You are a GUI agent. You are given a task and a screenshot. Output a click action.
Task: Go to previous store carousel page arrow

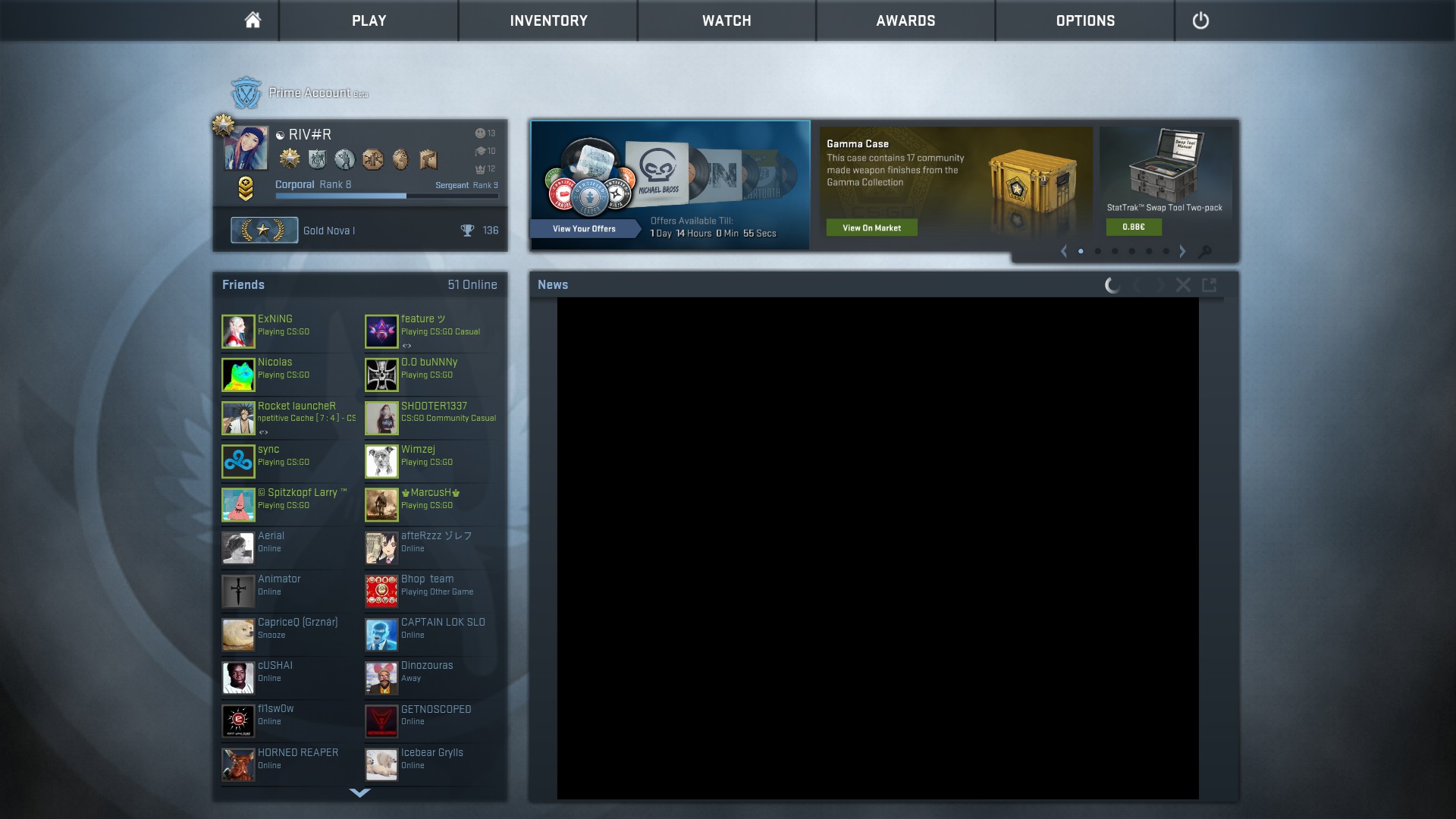pyautogui.click(x=1064, y=252)
